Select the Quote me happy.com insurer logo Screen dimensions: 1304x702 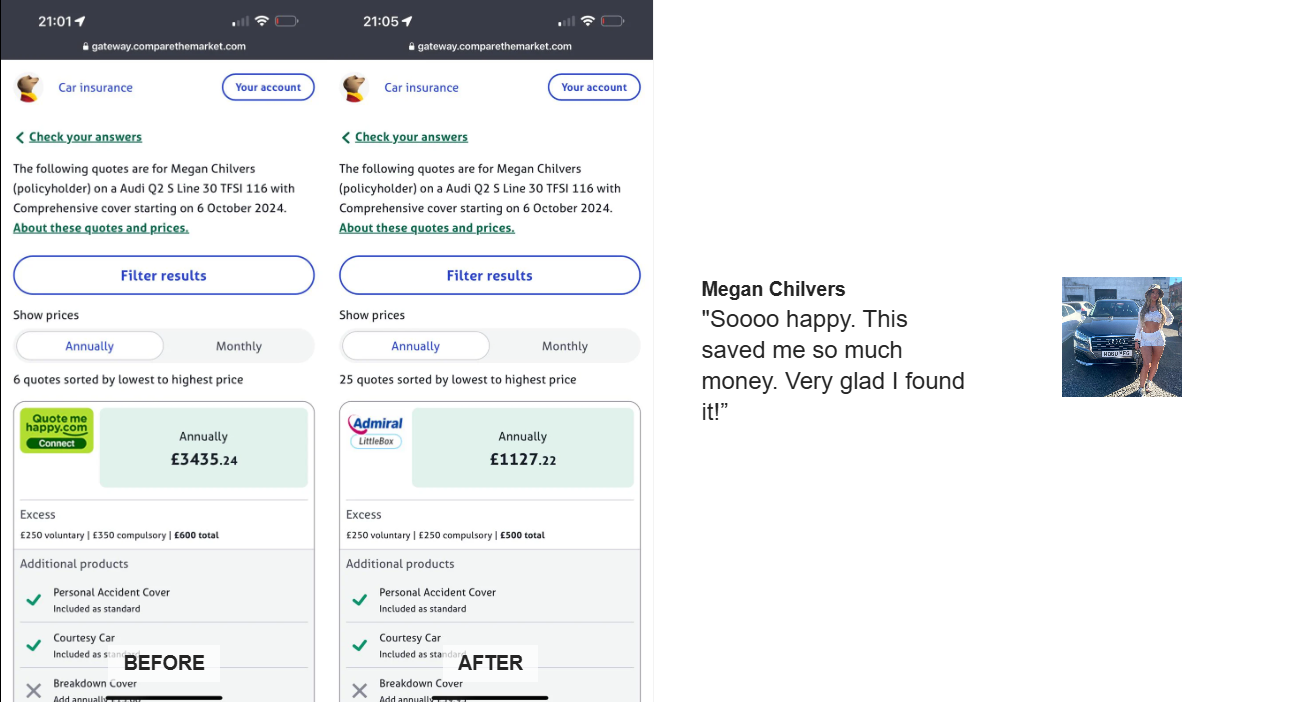(x=56, y=430)
